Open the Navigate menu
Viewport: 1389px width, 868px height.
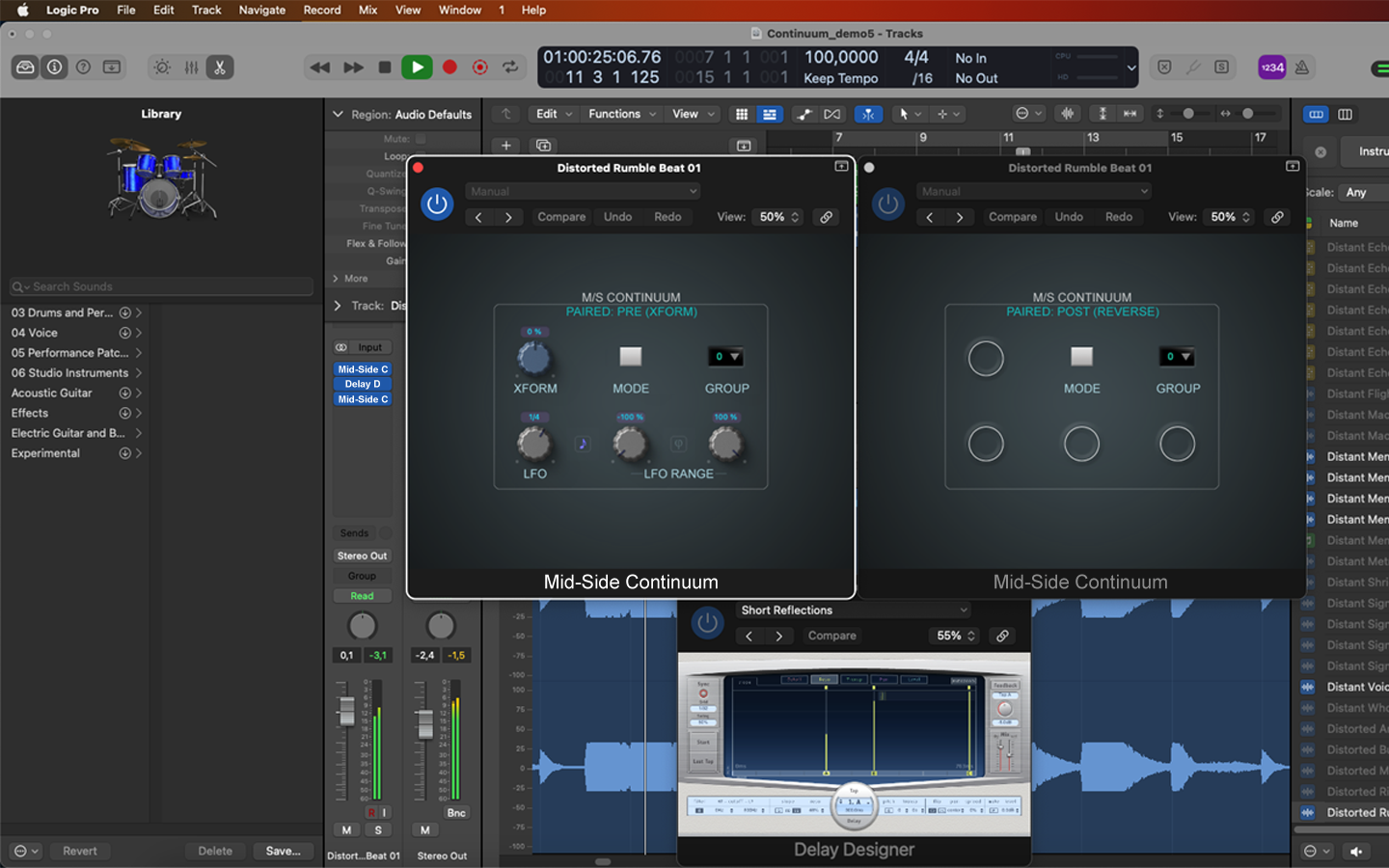click(x=262, y=10)
